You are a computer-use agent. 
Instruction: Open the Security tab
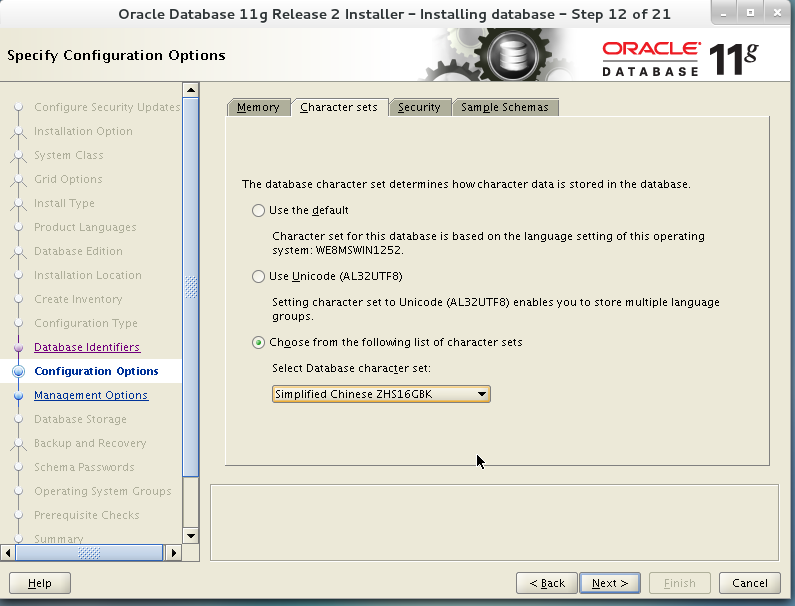click(419, 107)
